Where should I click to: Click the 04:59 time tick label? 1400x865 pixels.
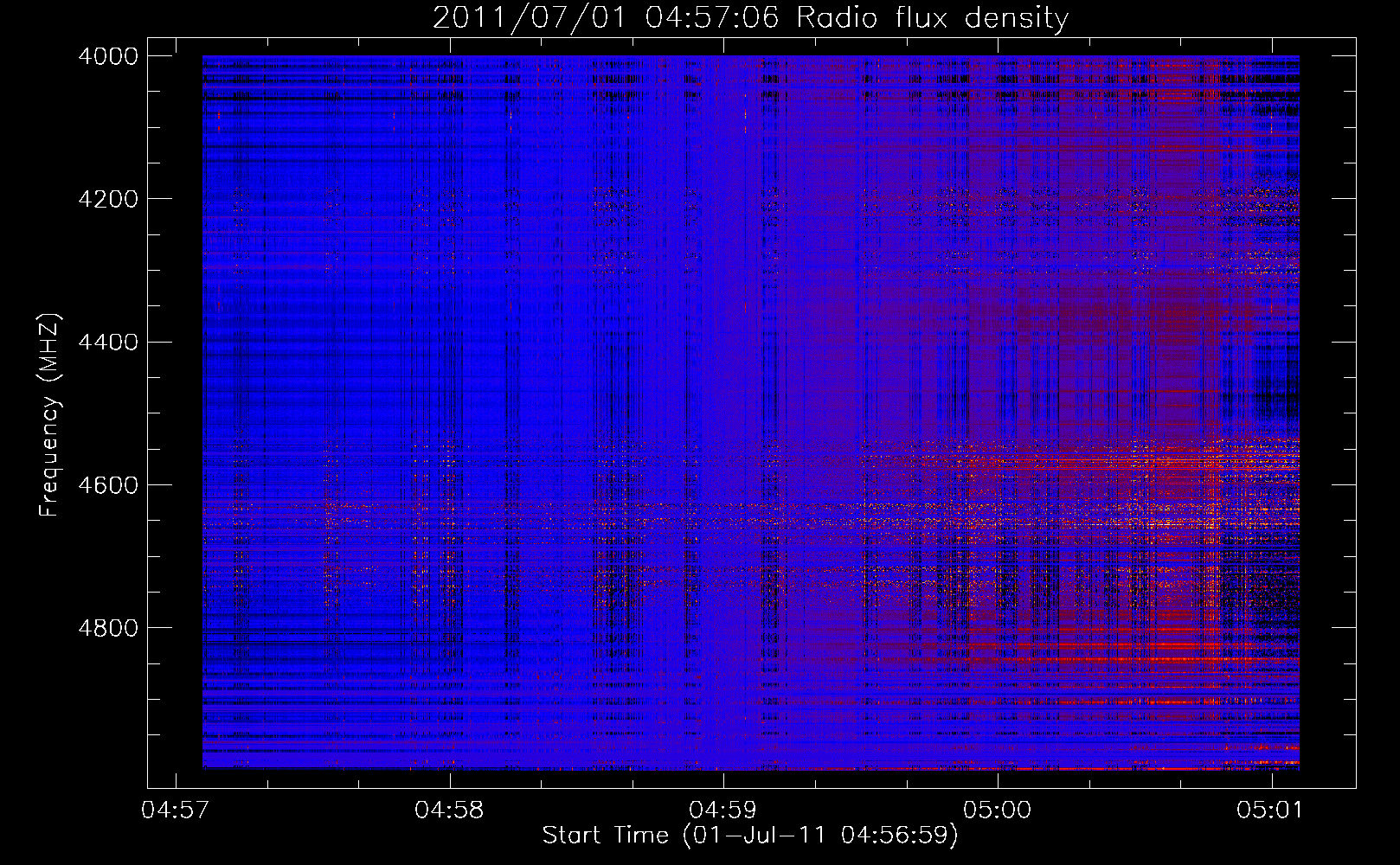[x=723, y=811]
